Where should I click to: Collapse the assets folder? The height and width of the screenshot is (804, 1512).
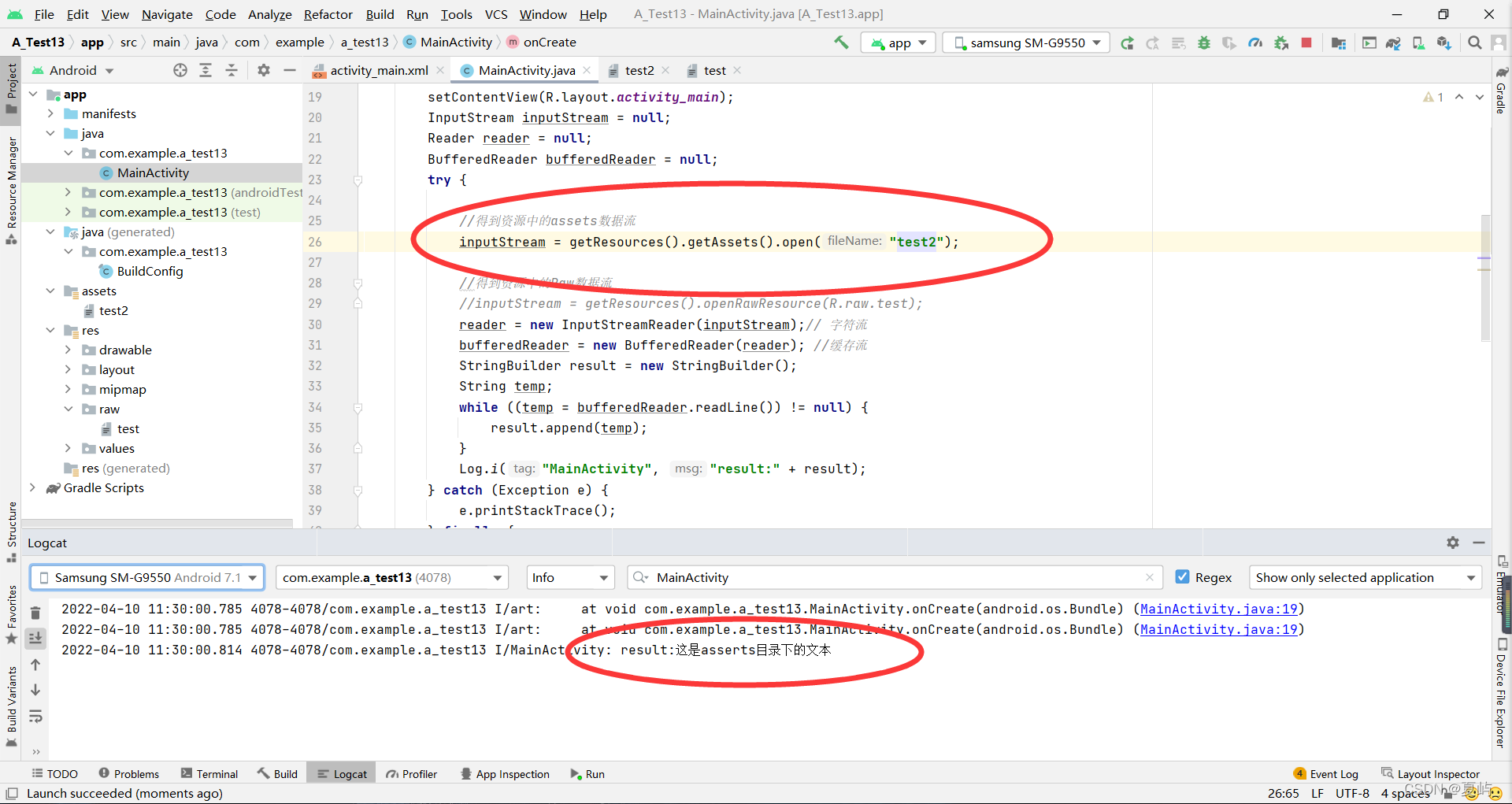coord(50,291)
